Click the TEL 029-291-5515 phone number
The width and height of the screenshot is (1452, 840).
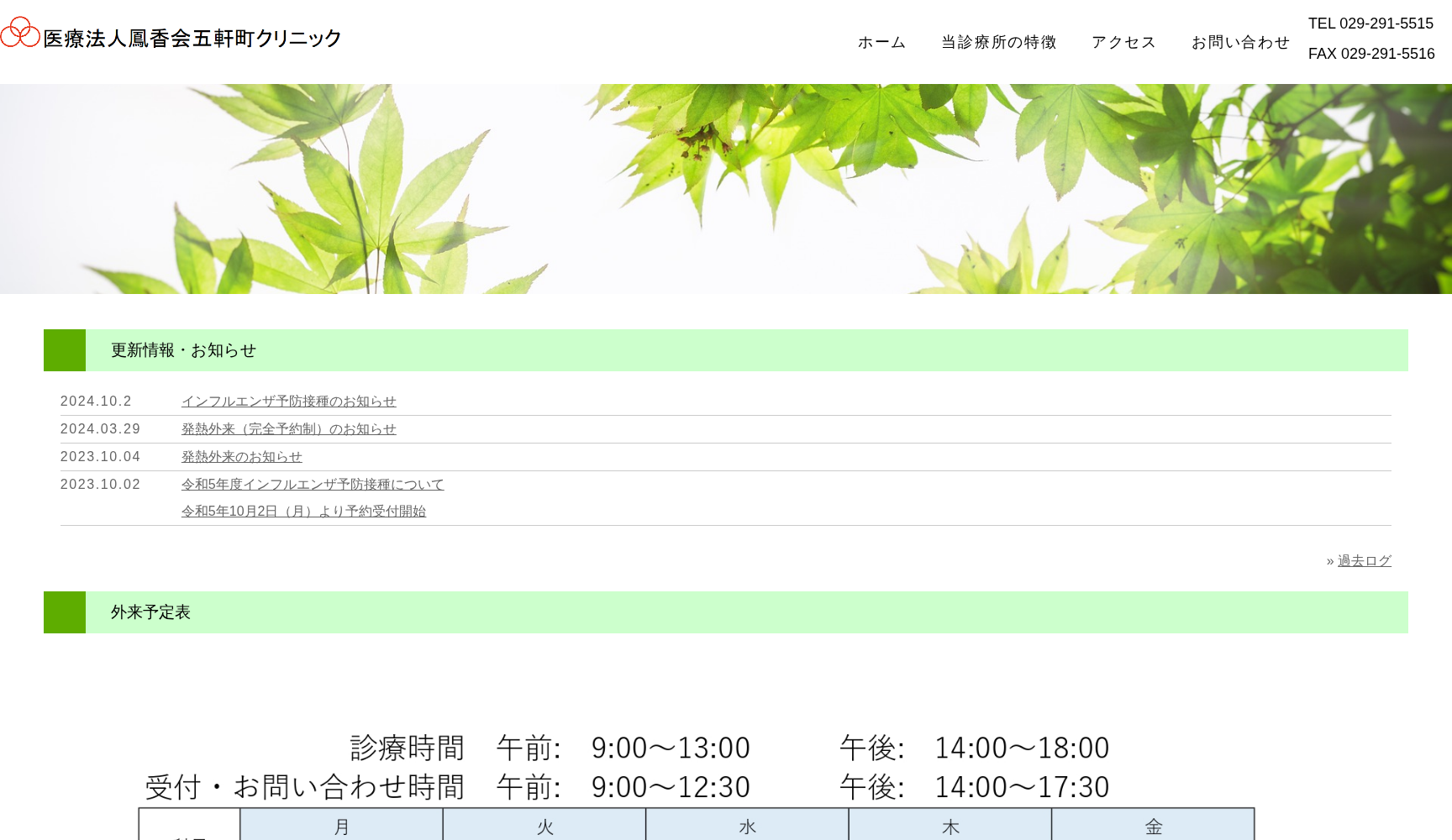click(x=1370, y=24)
